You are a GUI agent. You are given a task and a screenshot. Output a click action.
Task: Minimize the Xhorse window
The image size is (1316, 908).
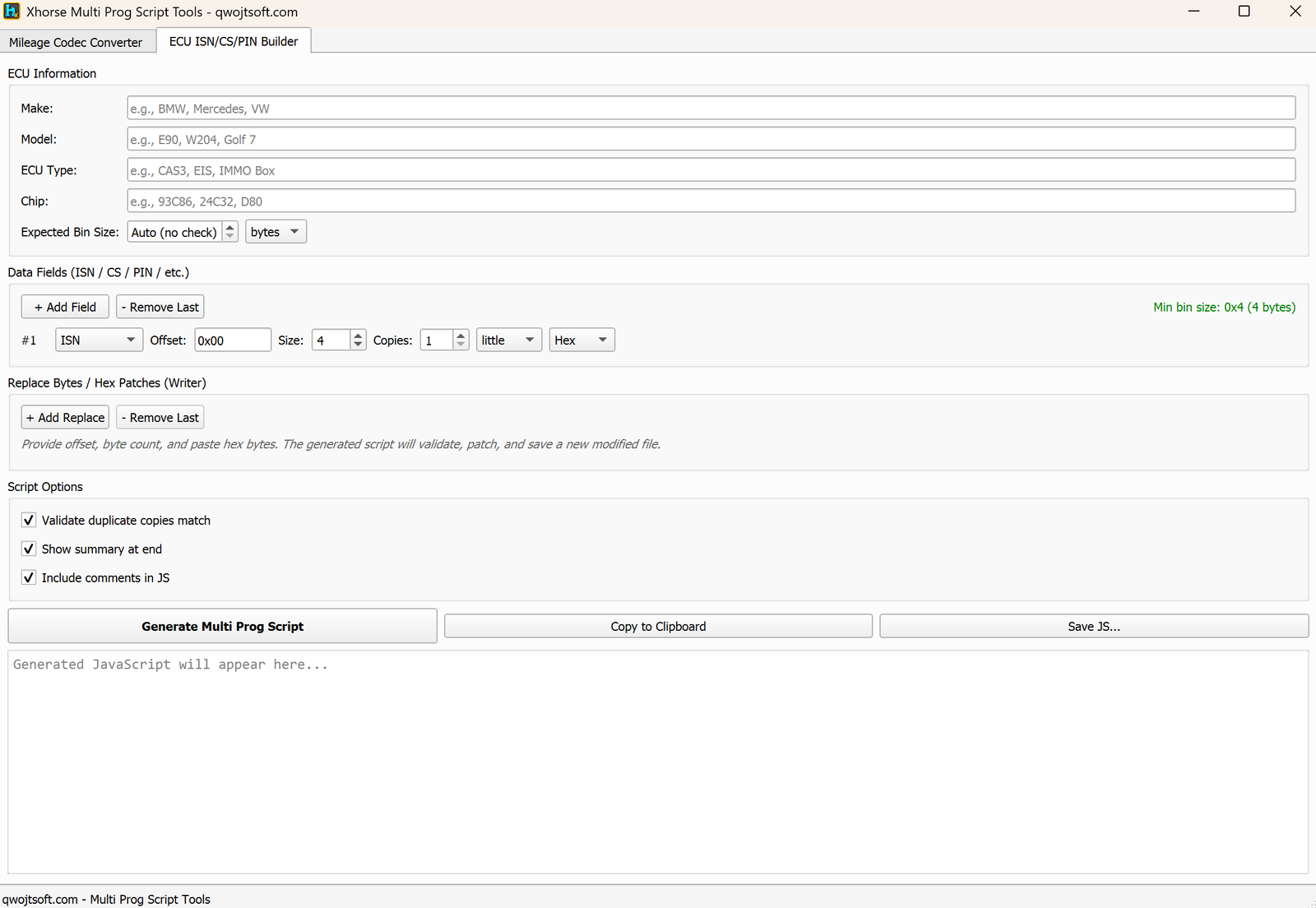click(x=1193, y=12)
